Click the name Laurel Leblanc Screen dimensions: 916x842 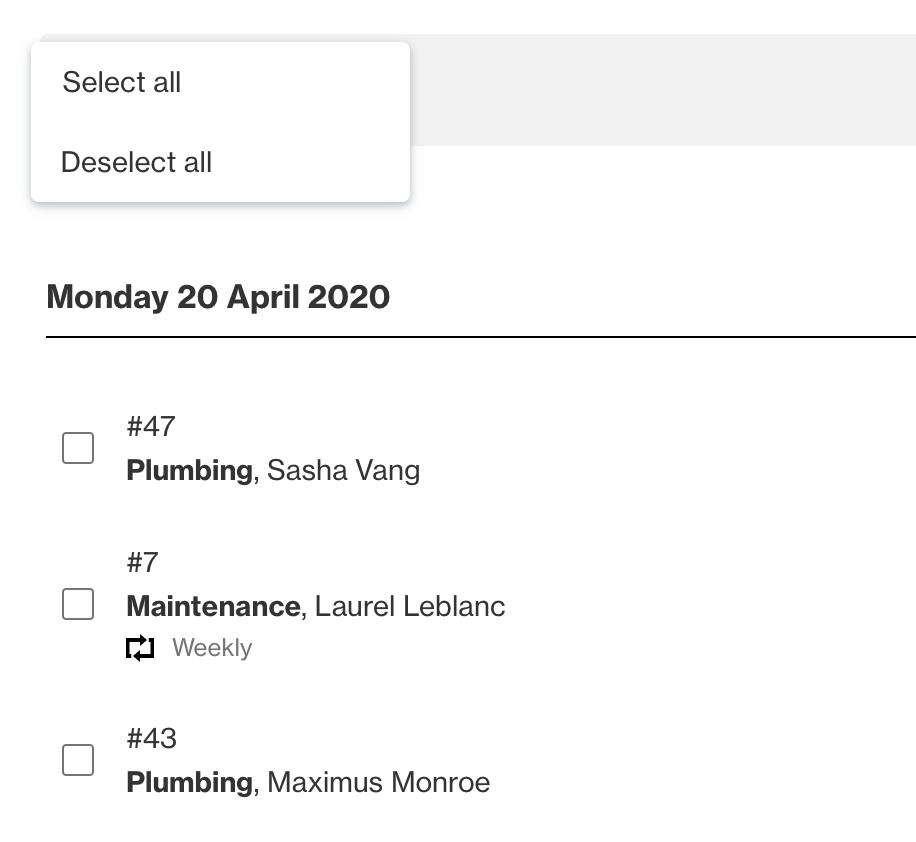click(410, 606)
